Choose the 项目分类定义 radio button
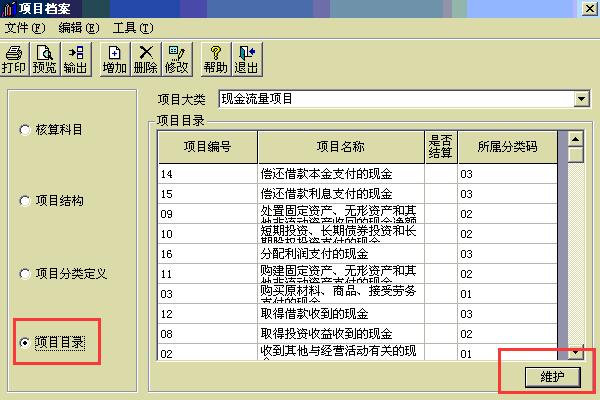Screen dimensions: 600x400 (x=24, y=272)
